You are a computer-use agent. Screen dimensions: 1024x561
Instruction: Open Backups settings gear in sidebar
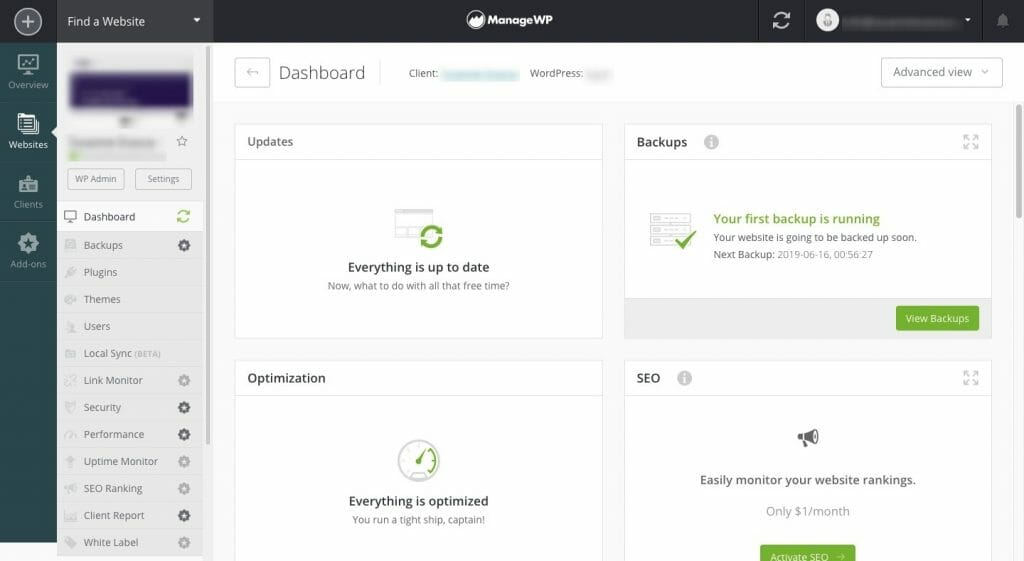(x=184, y=245)
